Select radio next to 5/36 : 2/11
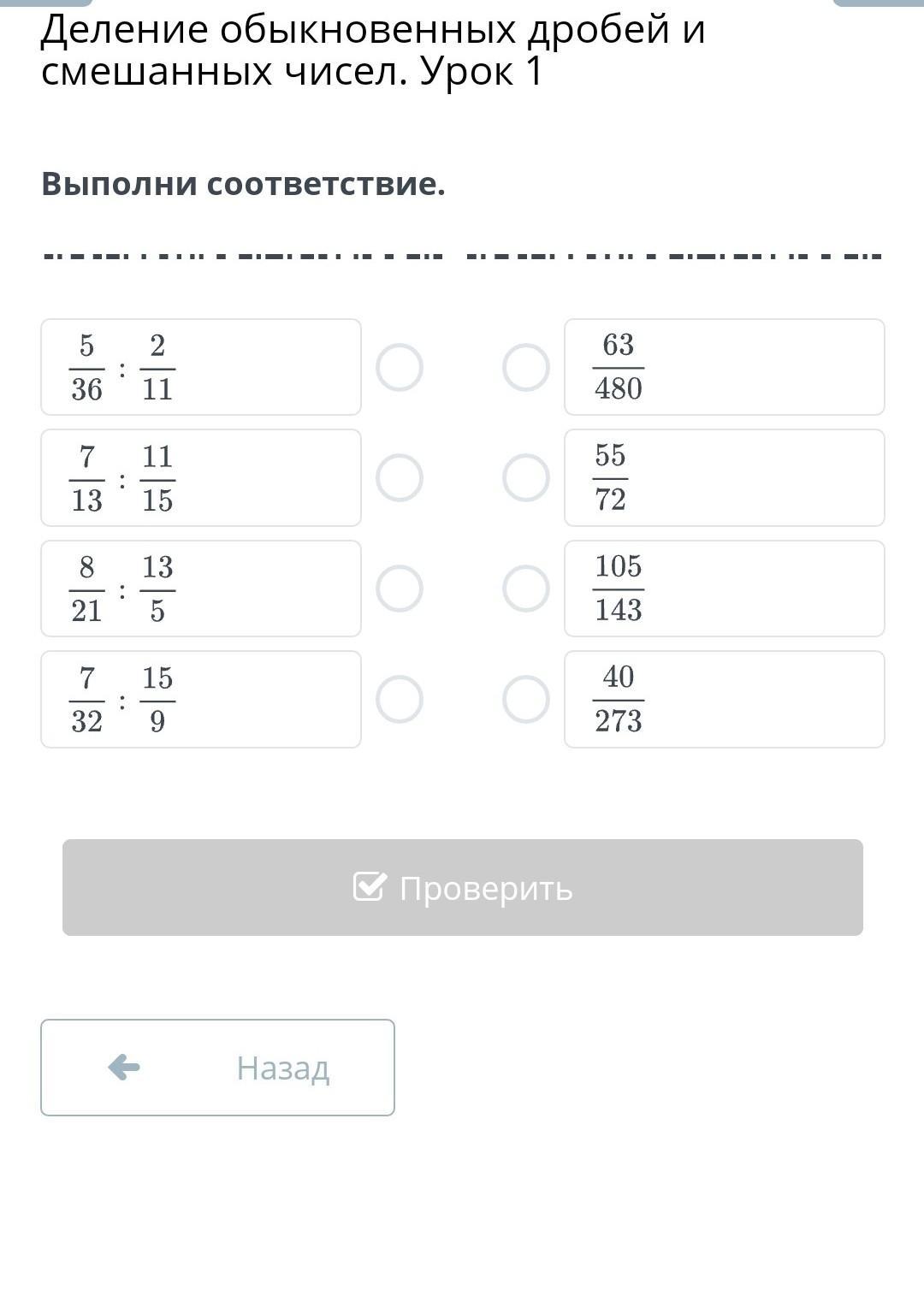 click(x=400, y=368)
